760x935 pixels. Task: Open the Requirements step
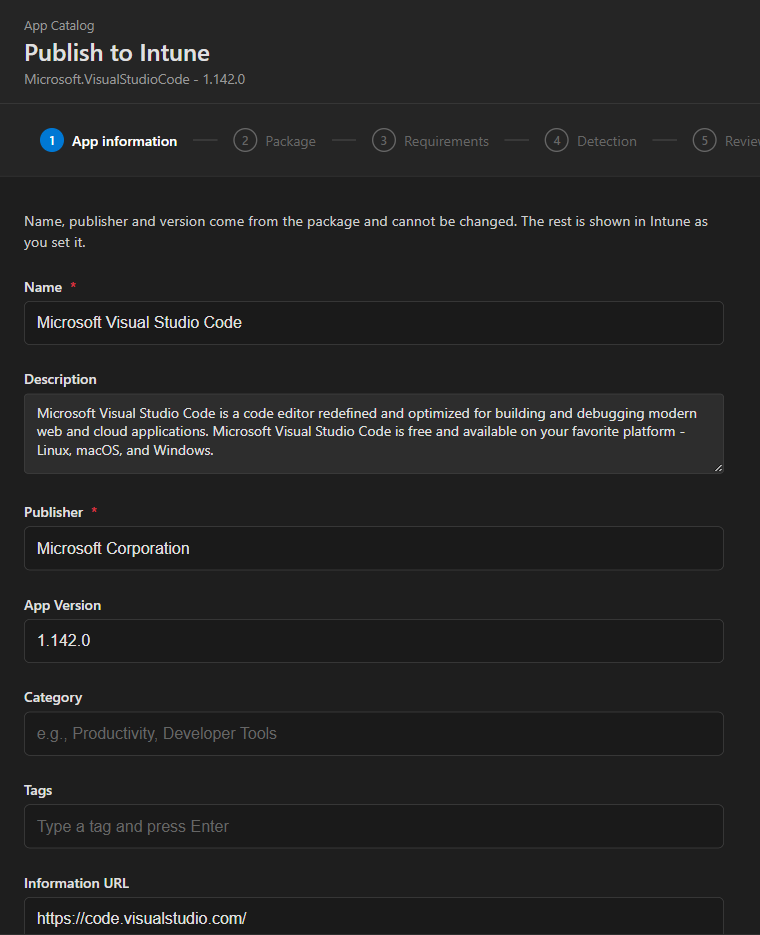point(430,141)
